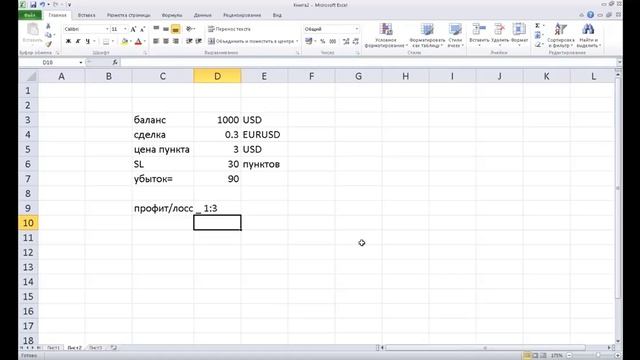This screenshot has height=360, width=640.
Task: Decrease the cell indent
Action: click(x=189, y=41)
